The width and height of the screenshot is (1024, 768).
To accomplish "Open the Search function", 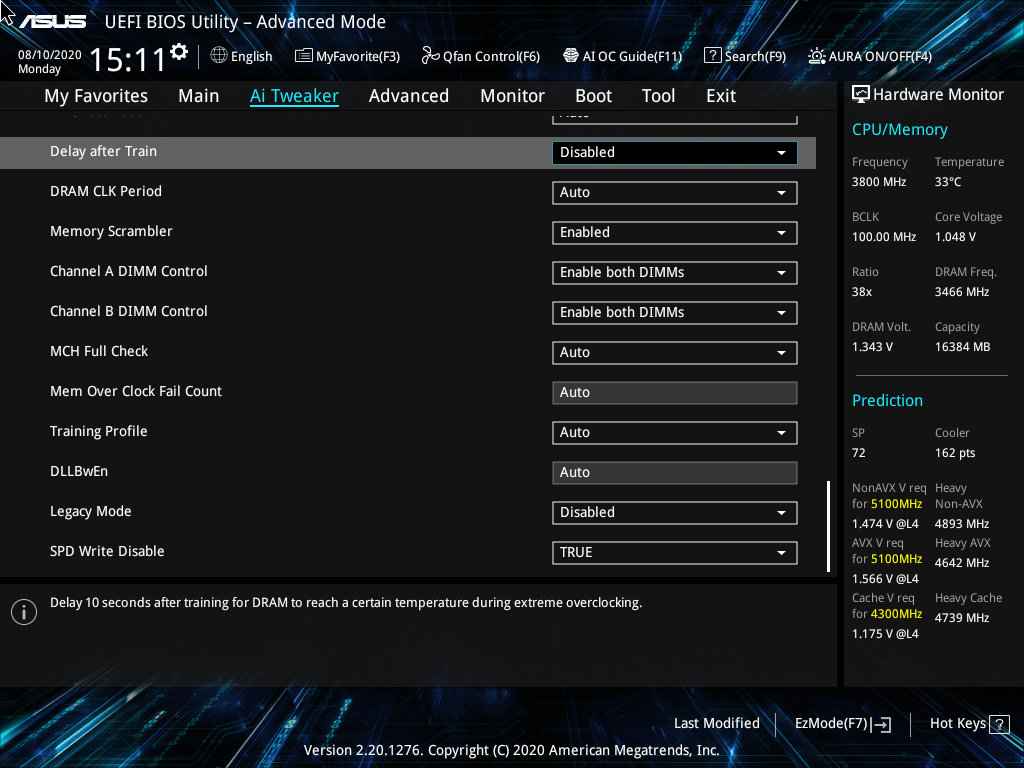I will [x=745, y=56].
